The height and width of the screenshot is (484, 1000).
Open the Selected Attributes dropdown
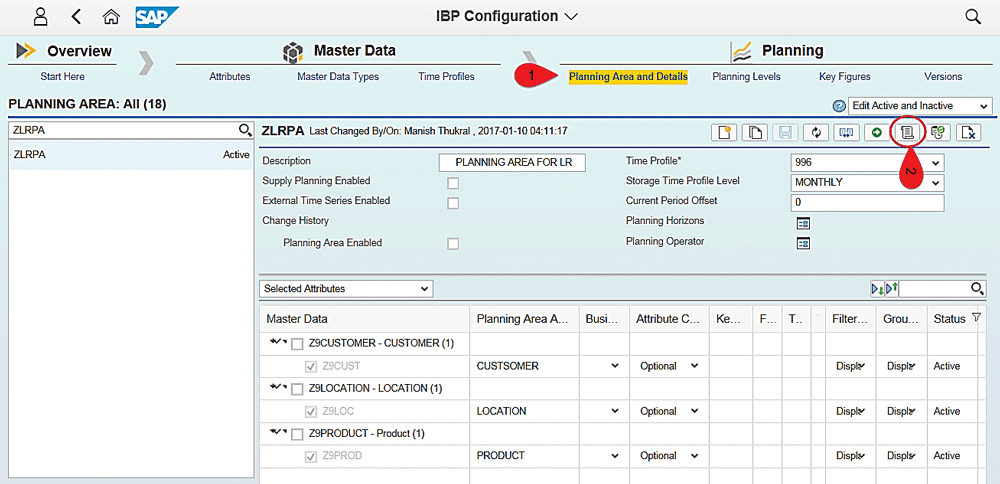(346, 289)
